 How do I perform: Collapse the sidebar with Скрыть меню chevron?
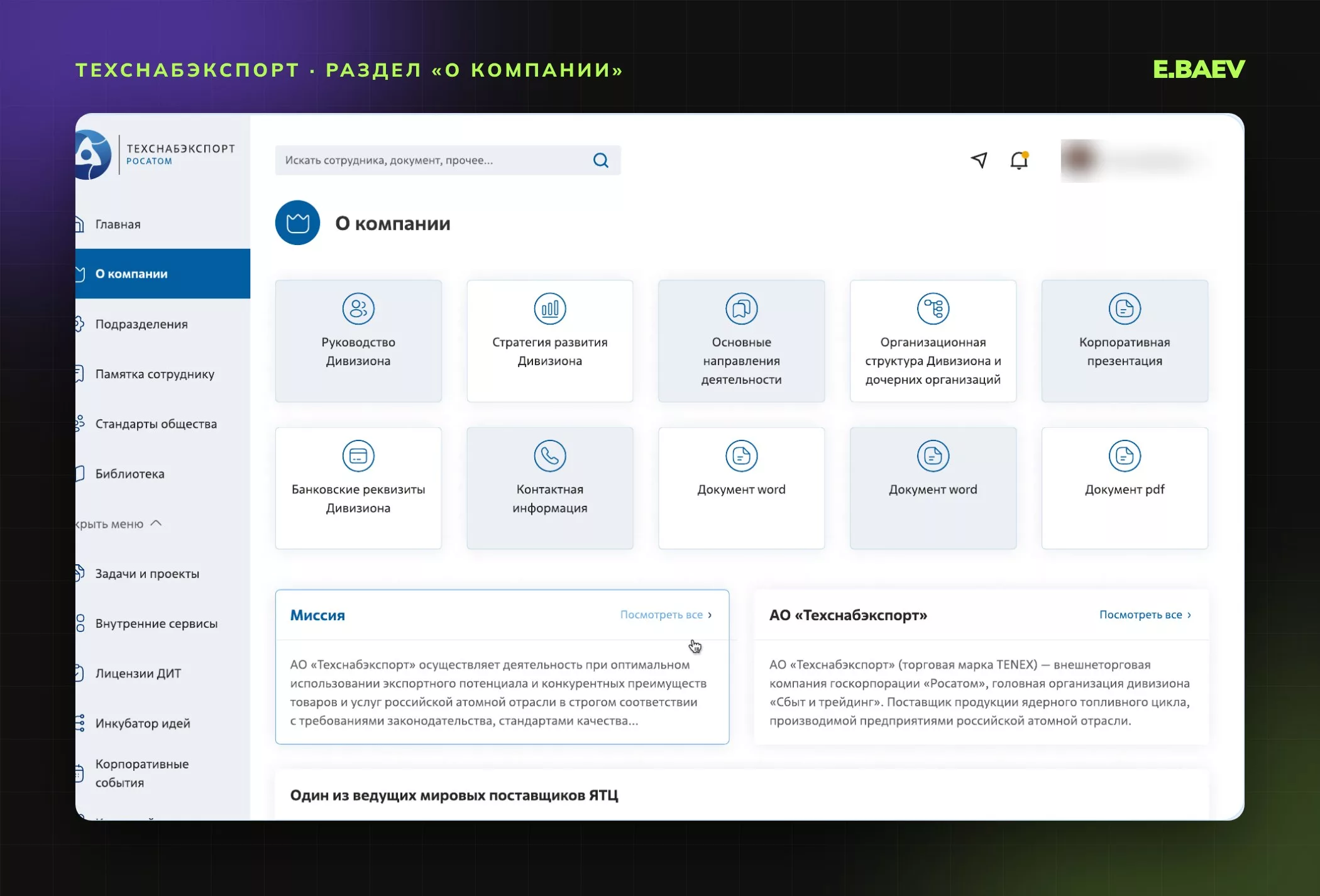coord(157,523)
